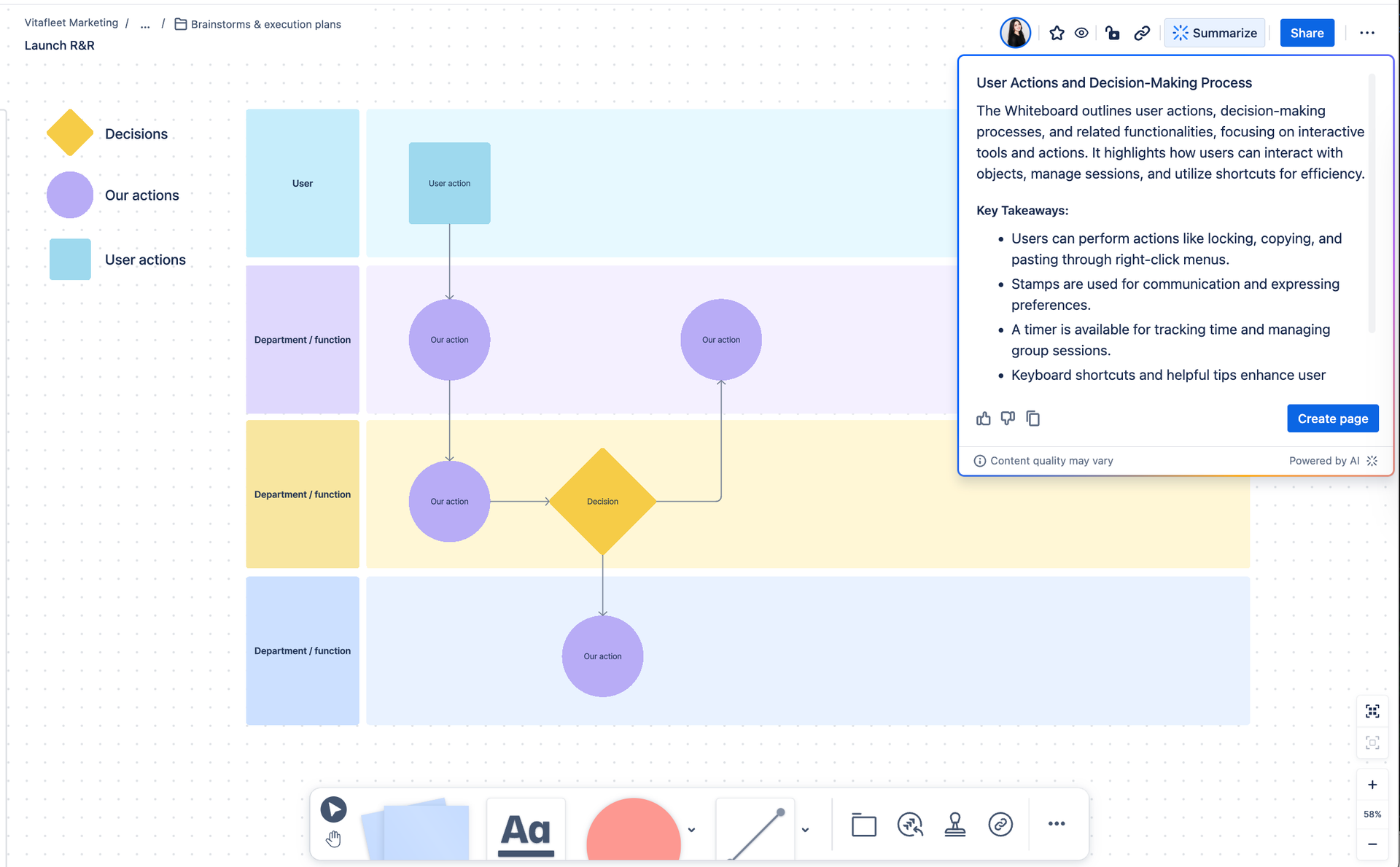The image size is (1400, 867).
Task: Expand the more options menu ellipsis
Action: coord(1367,32)
